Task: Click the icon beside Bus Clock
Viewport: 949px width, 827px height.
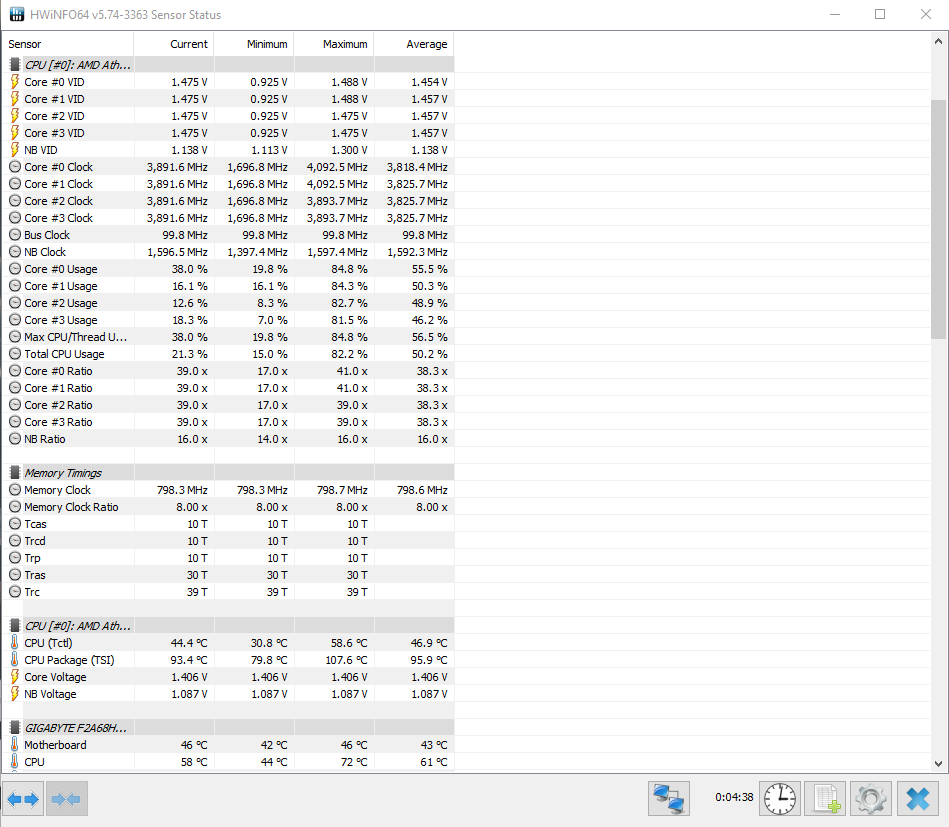Action: point(15,234)
